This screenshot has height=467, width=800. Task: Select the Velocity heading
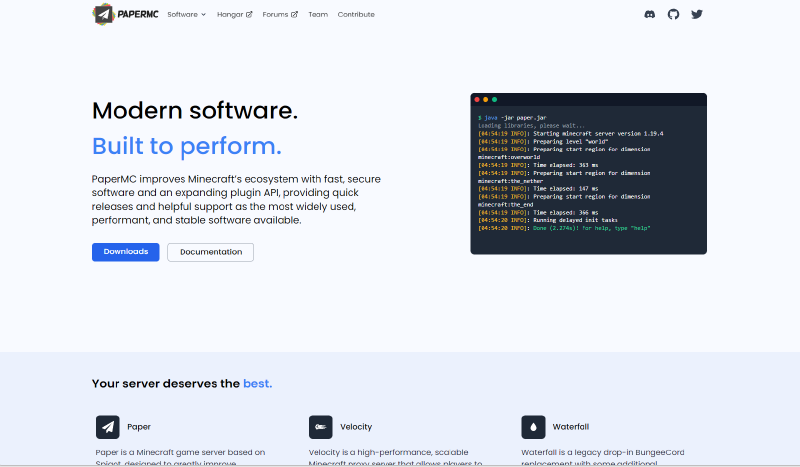(356, 427)
